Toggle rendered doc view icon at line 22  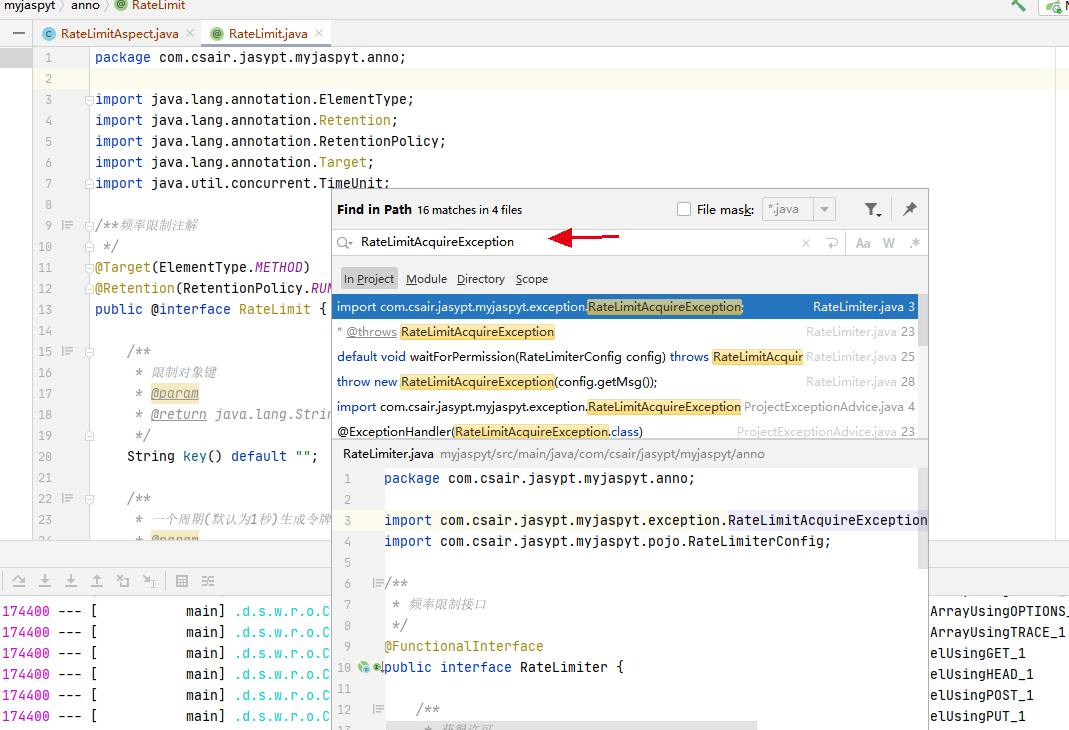67,498
